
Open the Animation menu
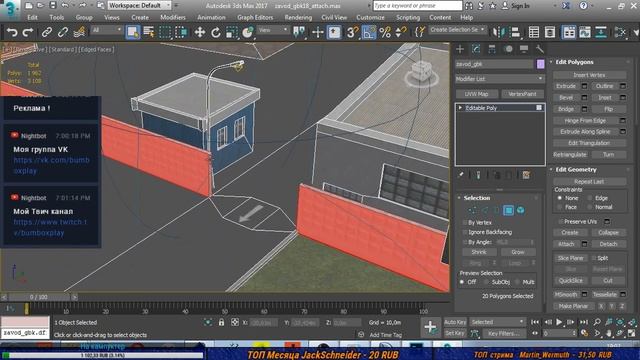click(211, 18)
